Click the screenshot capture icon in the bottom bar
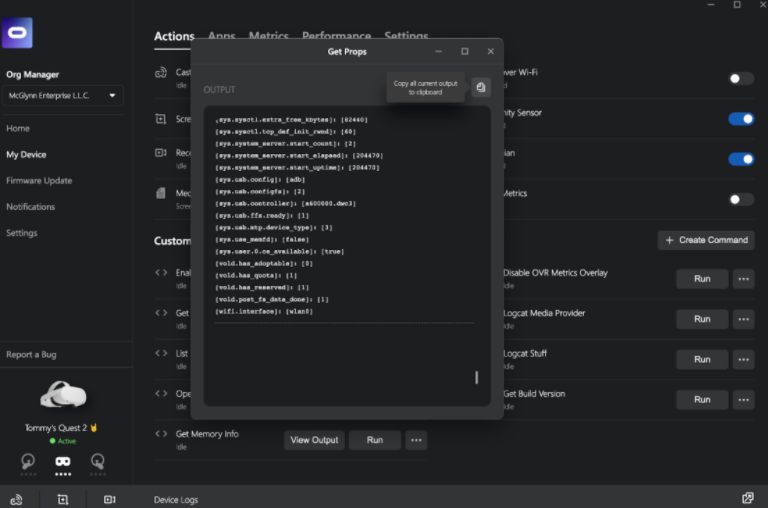This screenshot has width=768, height=508. (63, 498)
